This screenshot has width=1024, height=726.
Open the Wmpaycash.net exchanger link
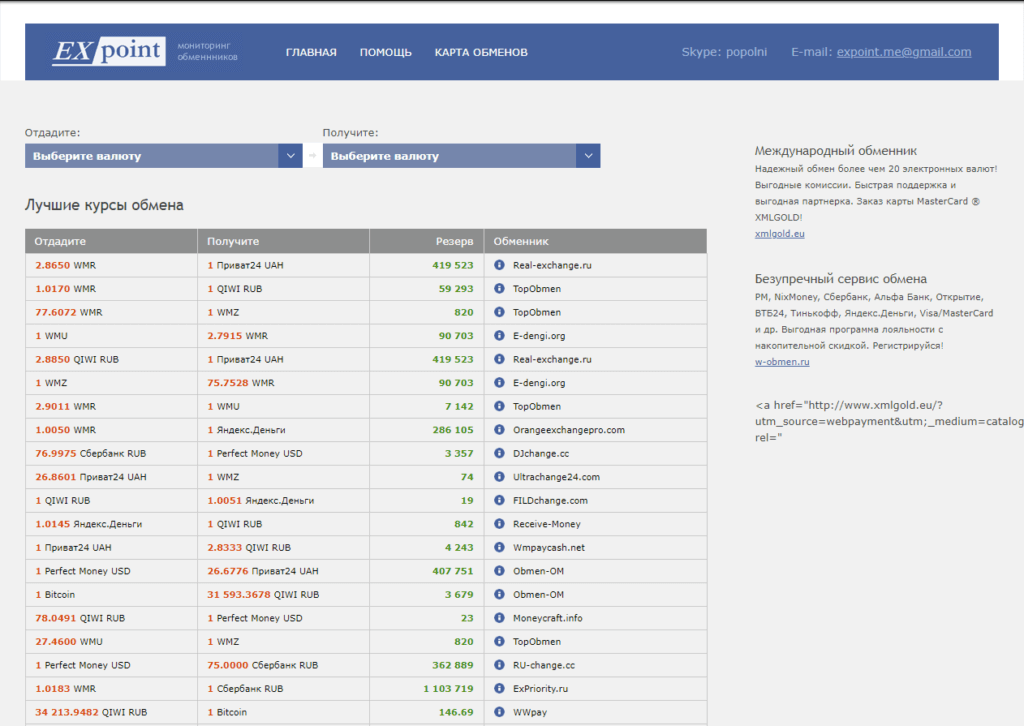pyautogui.click(x=549, y=547)
